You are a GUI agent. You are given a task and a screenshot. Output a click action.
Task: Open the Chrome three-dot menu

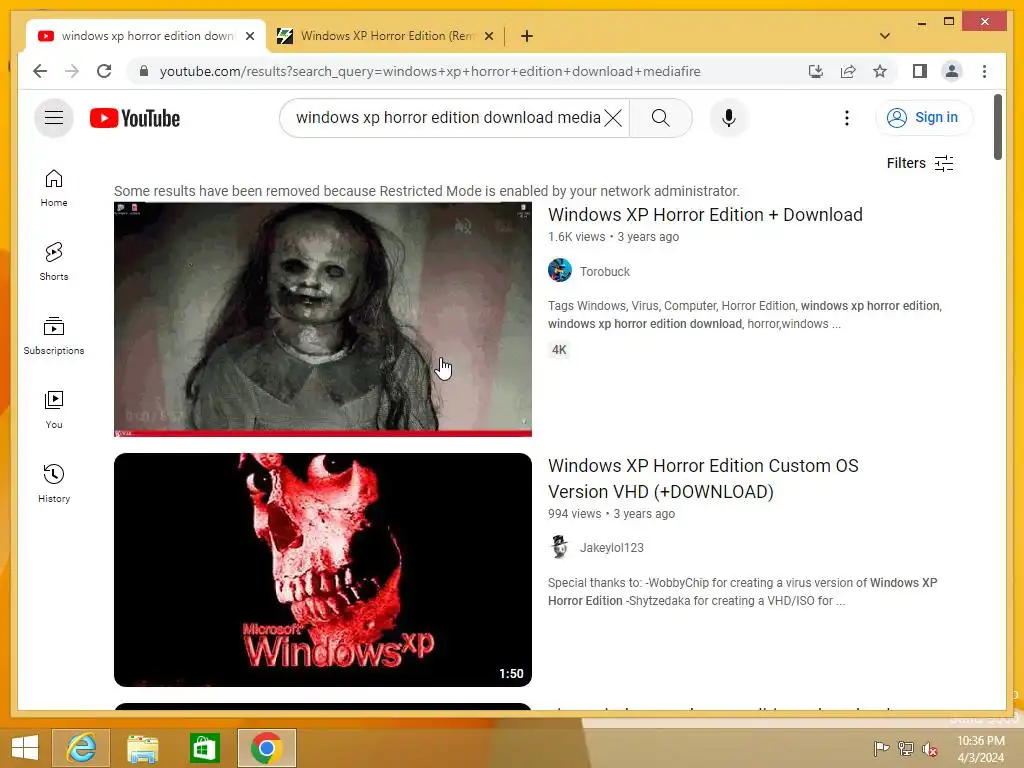coord(984,71)
